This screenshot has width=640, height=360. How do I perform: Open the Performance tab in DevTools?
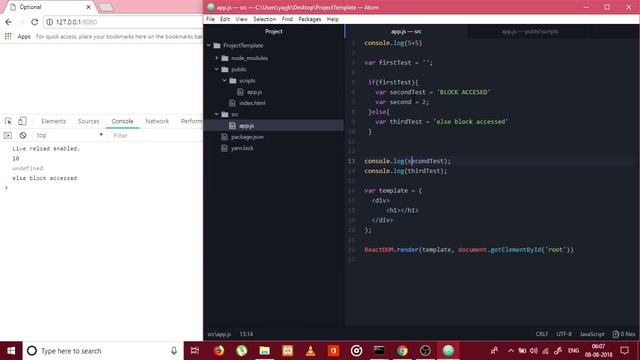(191, 121)
